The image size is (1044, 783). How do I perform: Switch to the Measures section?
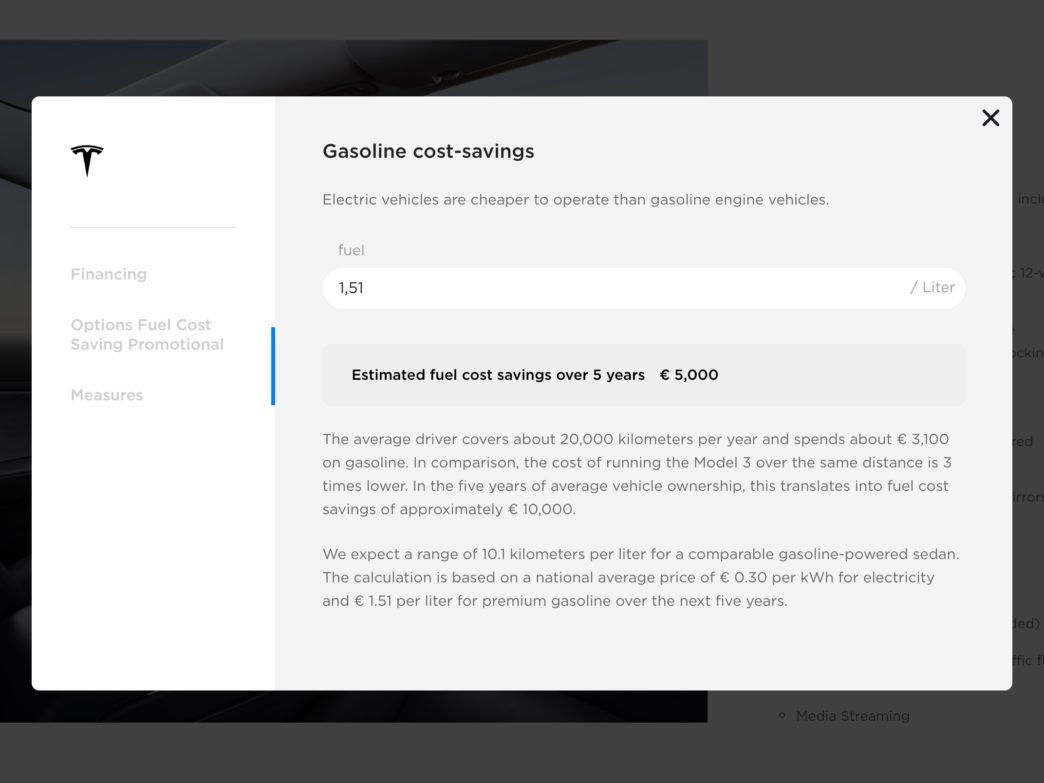107,395
